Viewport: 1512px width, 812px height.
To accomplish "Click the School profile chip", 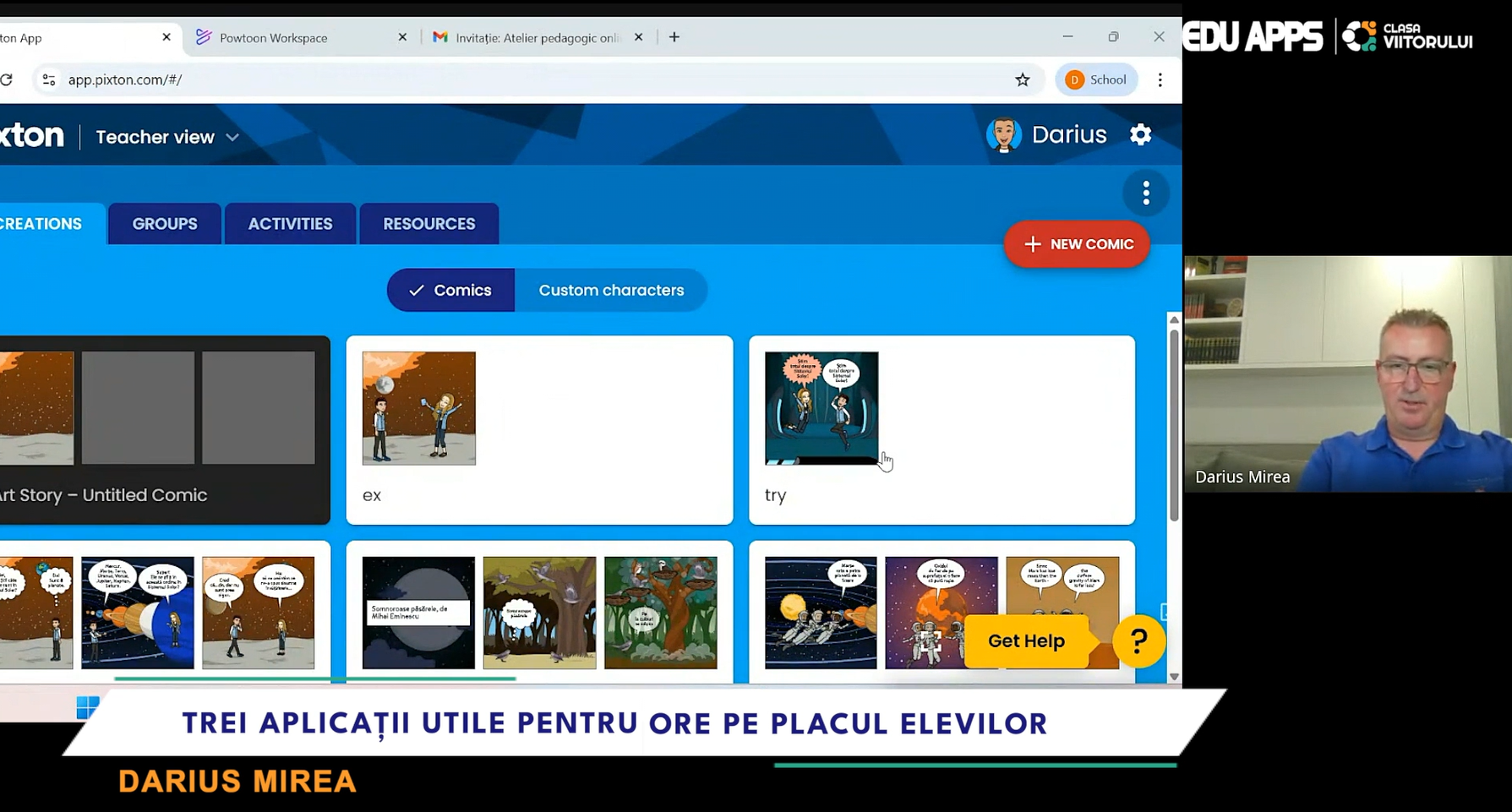I will pyautogui.click(x=1096, y=79).
